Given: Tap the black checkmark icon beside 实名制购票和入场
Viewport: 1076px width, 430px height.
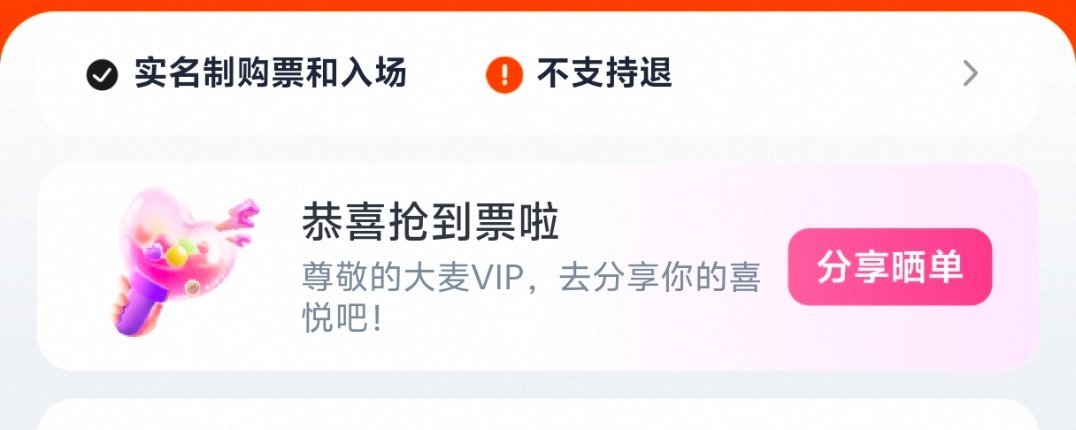Looking at the screenshot, I should coord(102,74).
